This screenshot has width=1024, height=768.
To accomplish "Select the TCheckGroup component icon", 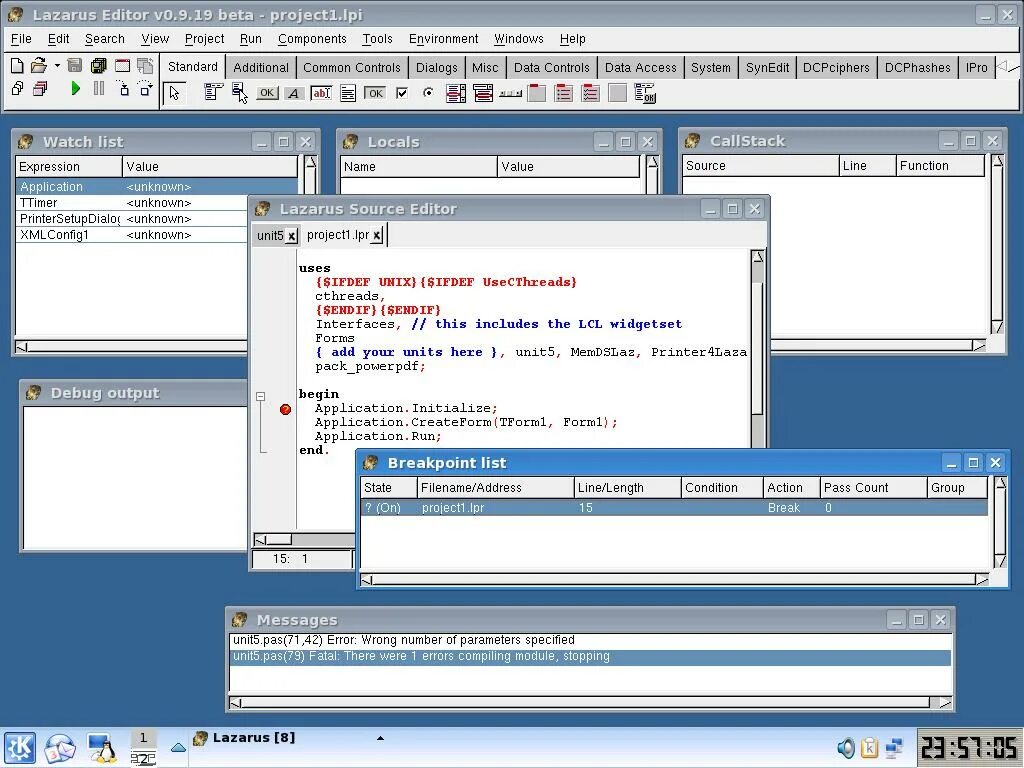I will 590,93.
